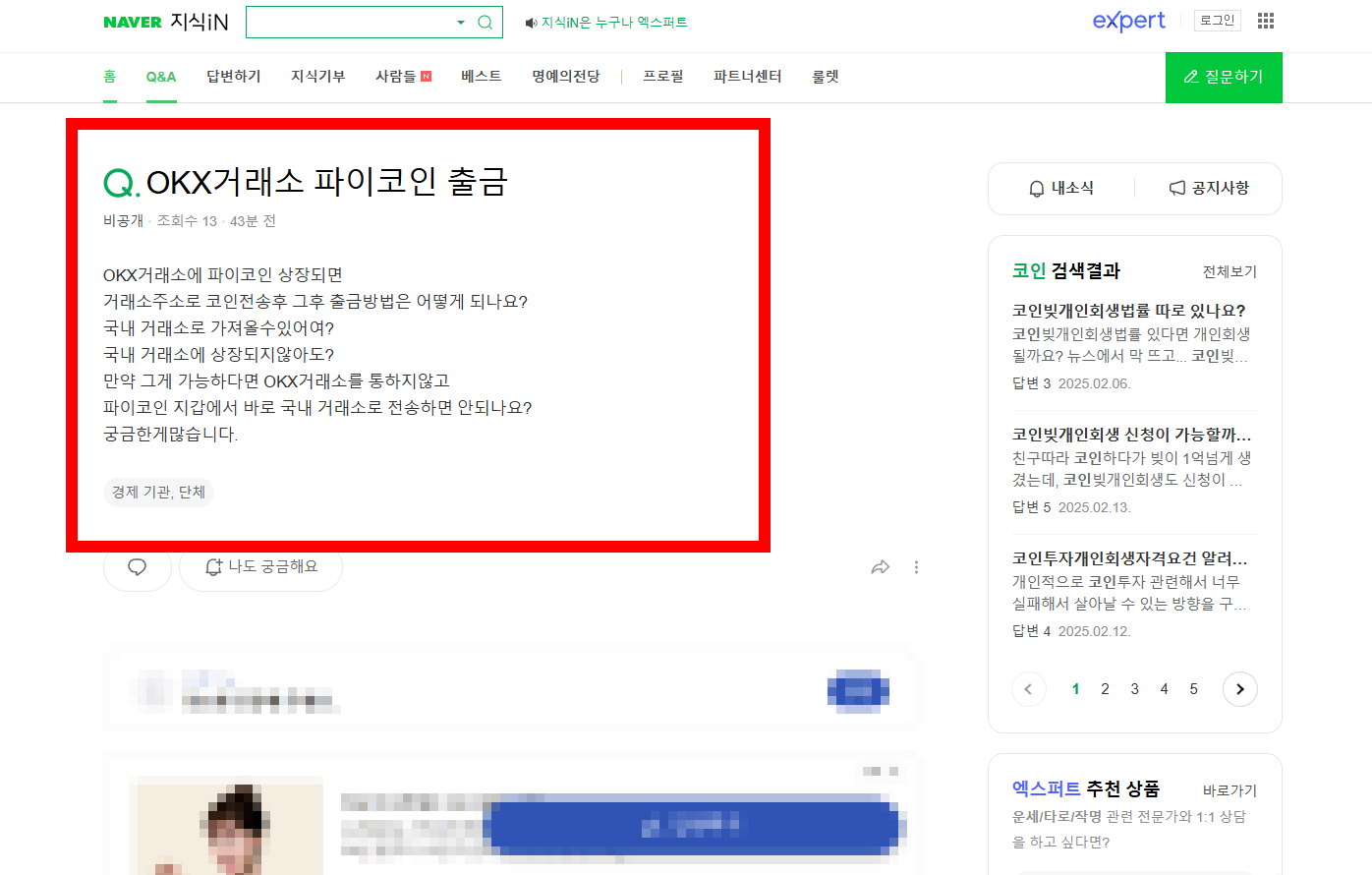
Task: Open the 파트너센터 menu item
Action: point(748,77)
